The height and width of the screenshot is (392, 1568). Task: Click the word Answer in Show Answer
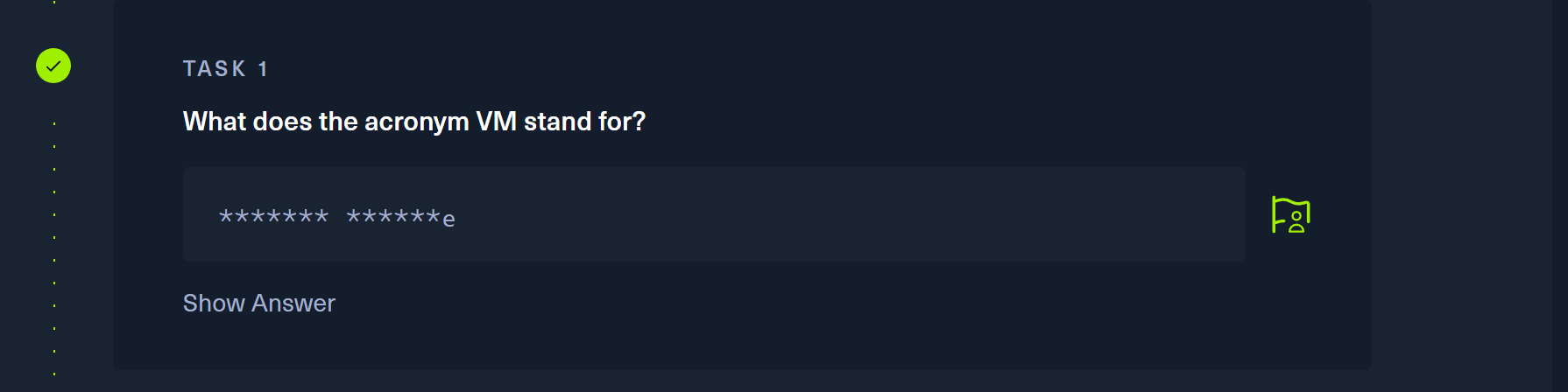pyautogui.click(x=293, y=303)
